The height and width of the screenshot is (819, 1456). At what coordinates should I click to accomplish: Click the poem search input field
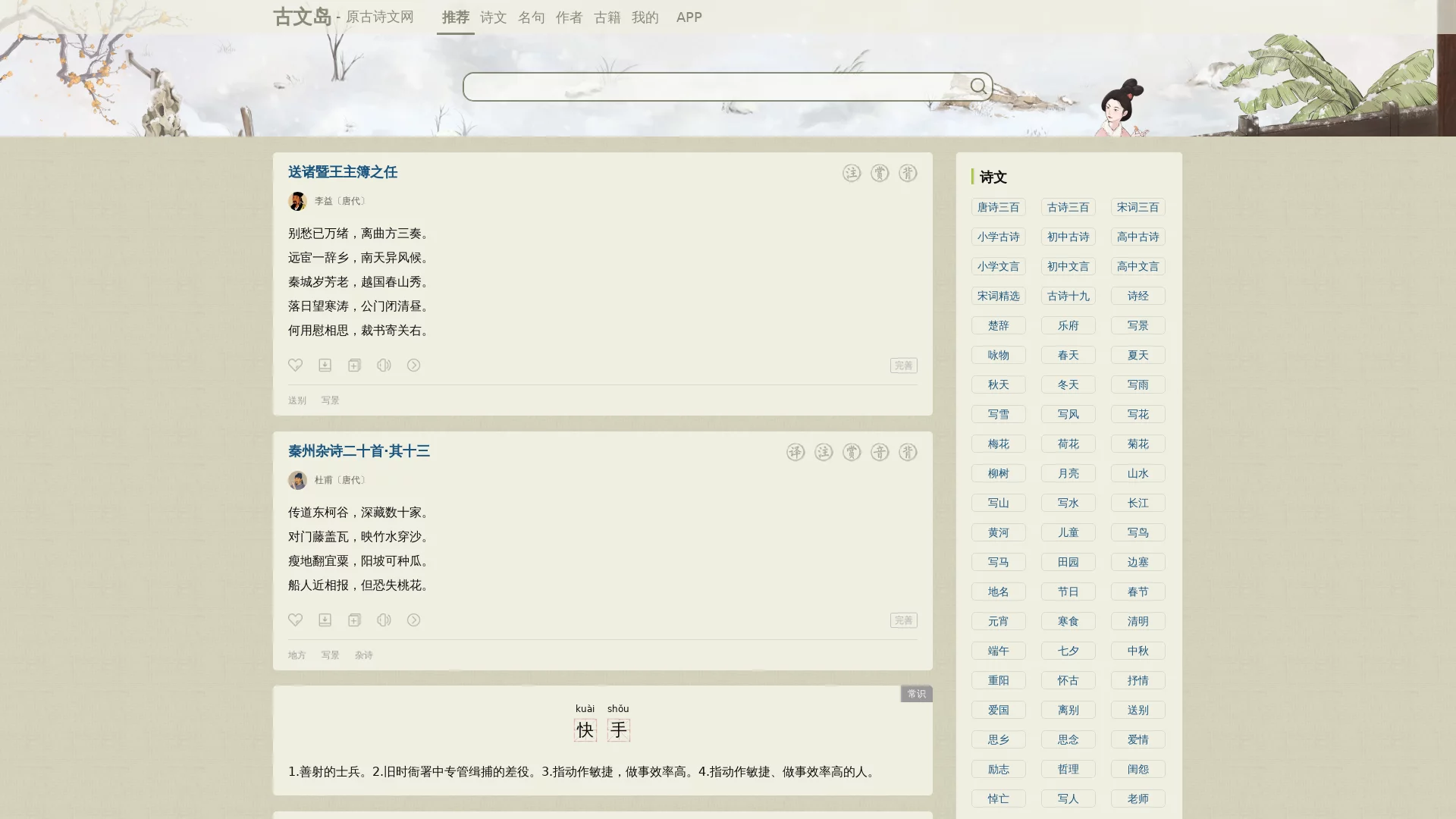713,86
